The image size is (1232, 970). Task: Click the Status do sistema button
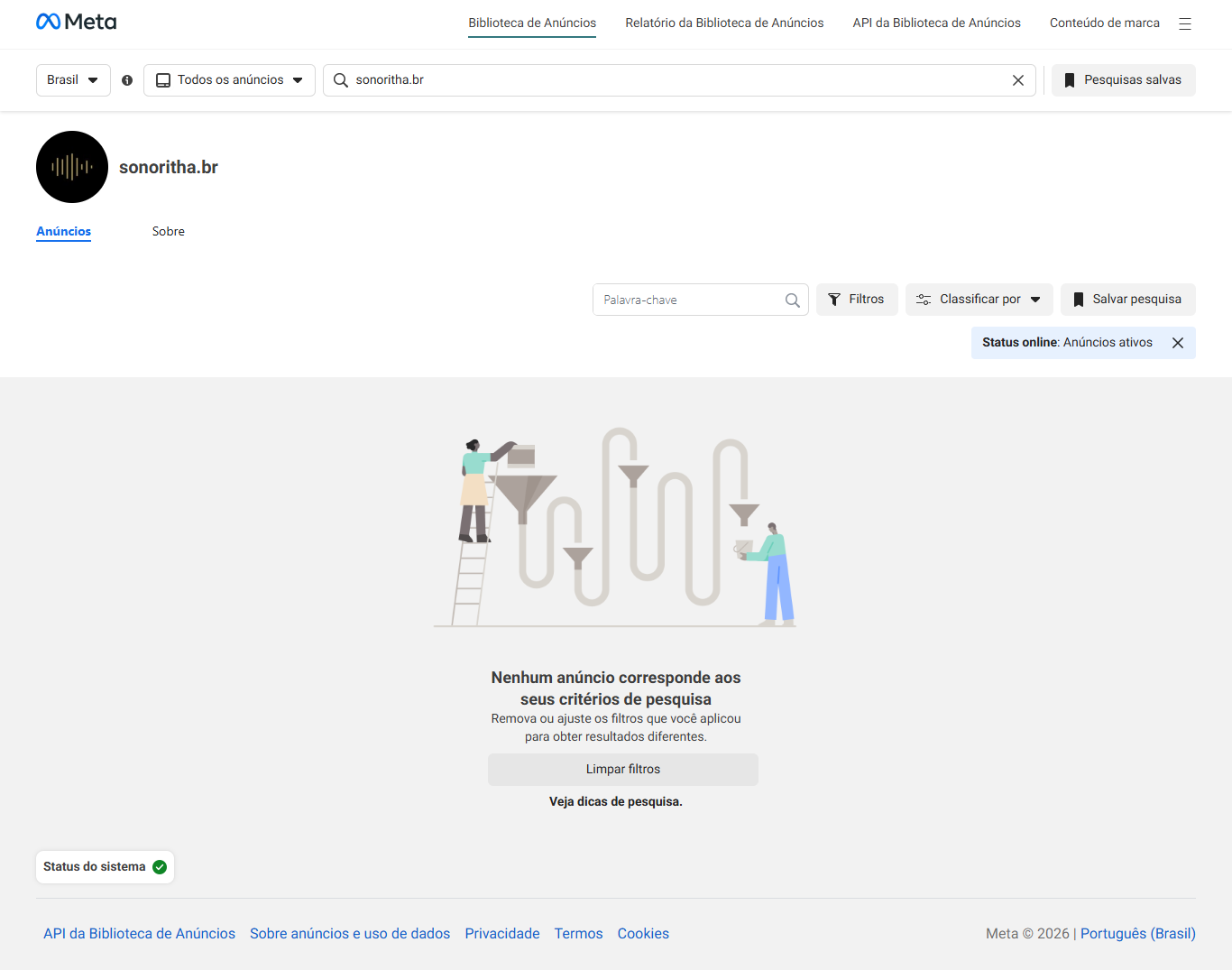[106, 867]
